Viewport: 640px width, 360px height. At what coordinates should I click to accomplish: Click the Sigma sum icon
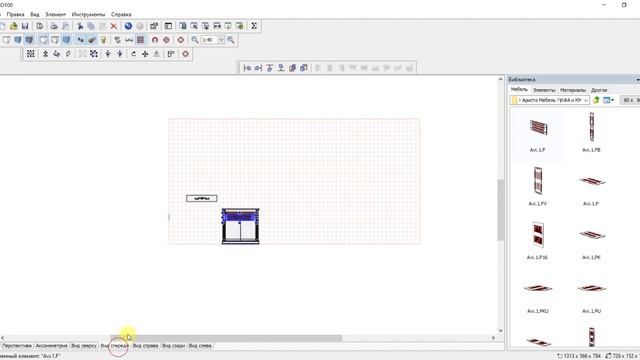(254, 26)
